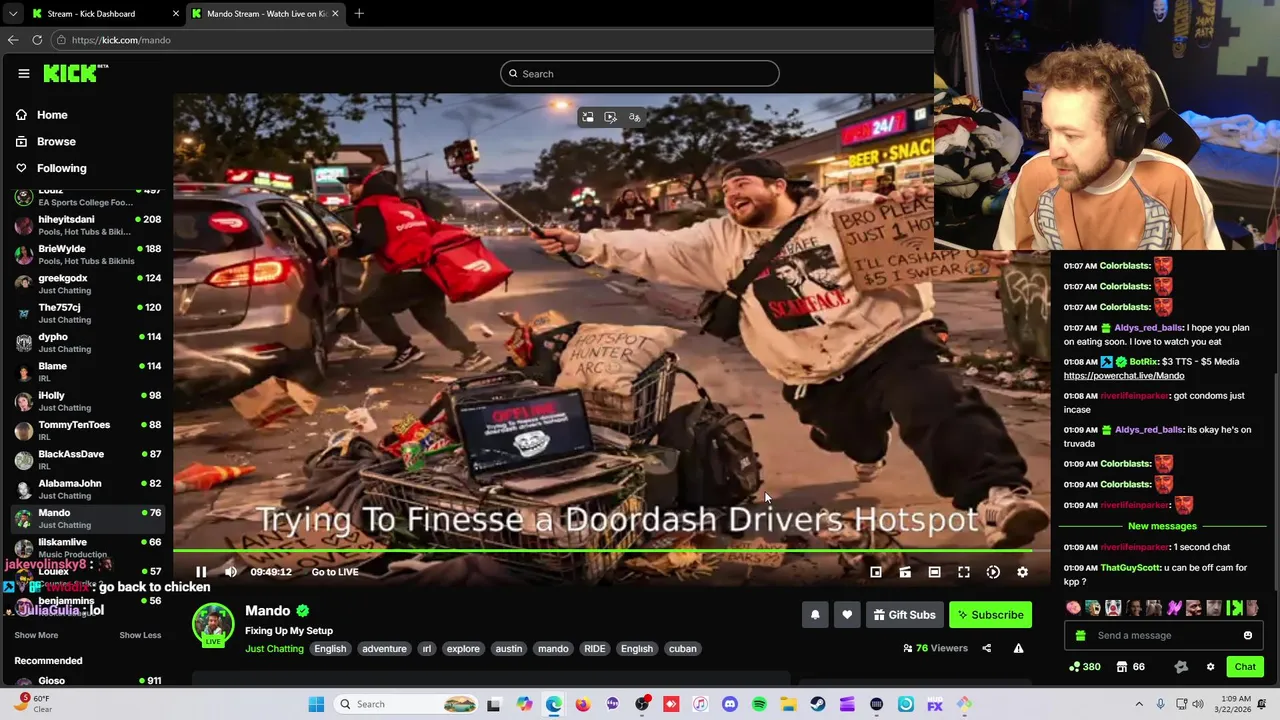Pause the stream with the pause button
1280x720 pixels.
[201, 572]
